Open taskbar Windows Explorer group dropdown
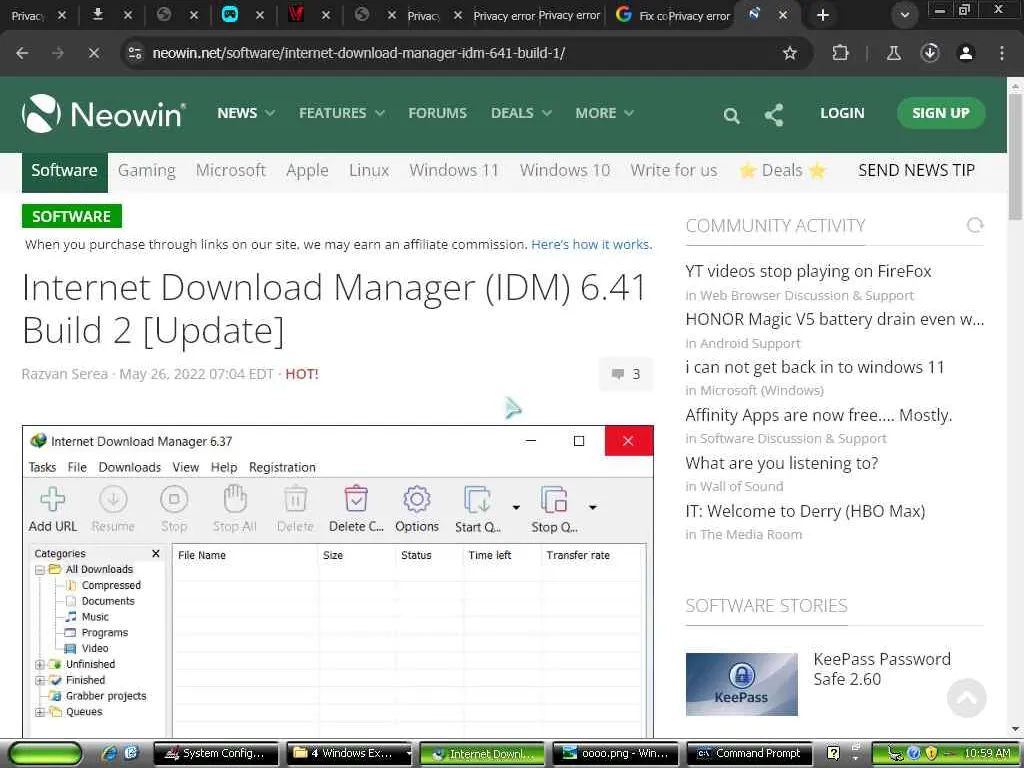Image resolution: width=1024 pixels, height=768 pixels. point(409,753)
